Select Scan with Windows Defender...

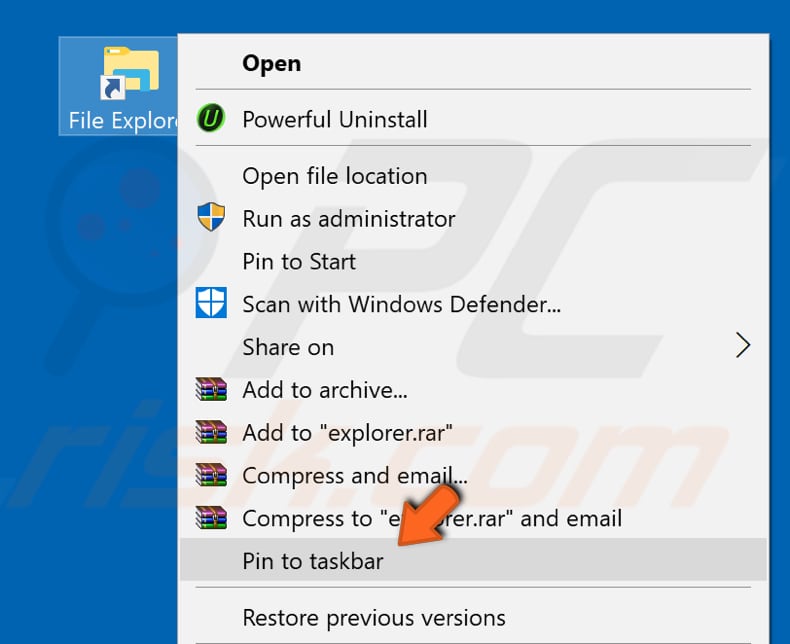point(473,304)
